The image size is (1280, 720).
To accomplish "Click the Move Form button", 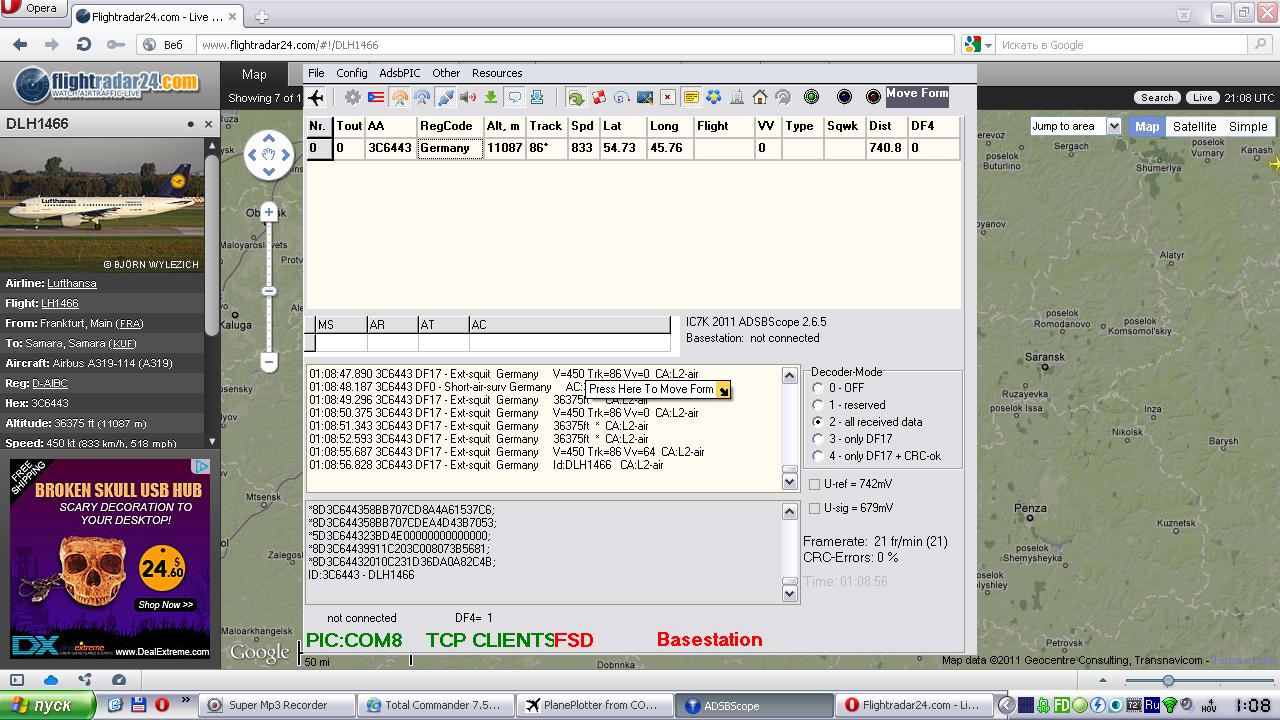I will (917, 95).
